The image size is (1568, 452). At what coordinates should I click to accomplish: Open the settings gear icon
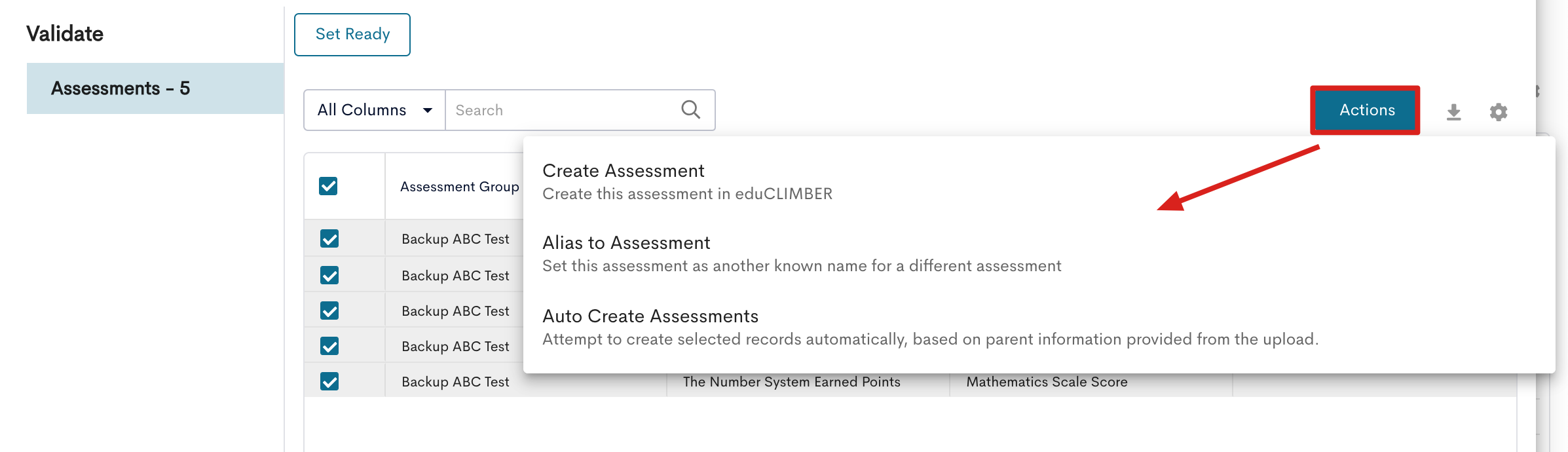(1499, 112)
